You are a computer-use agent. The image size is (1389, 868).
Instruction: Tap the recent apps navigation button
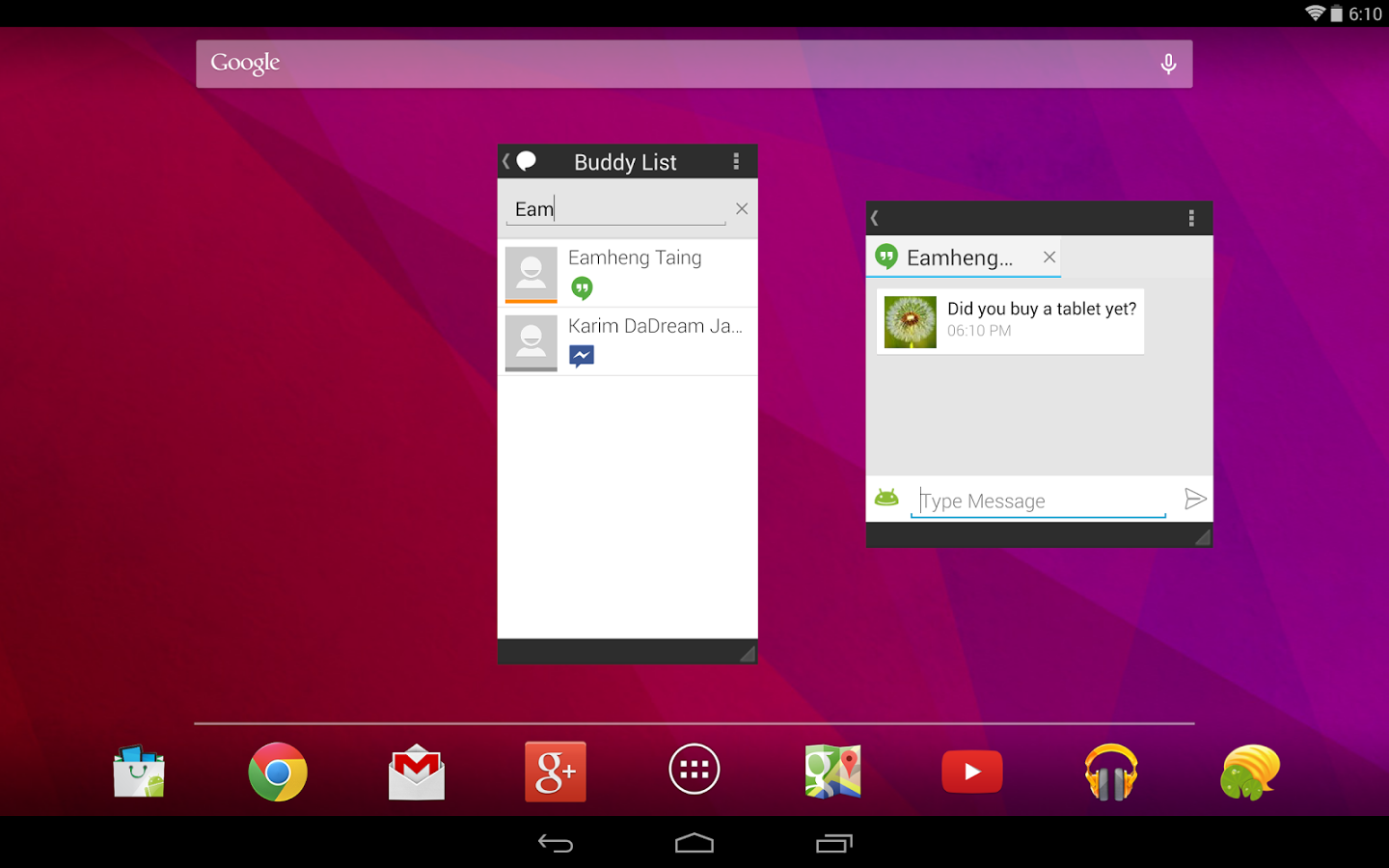(x=834, y=844)
